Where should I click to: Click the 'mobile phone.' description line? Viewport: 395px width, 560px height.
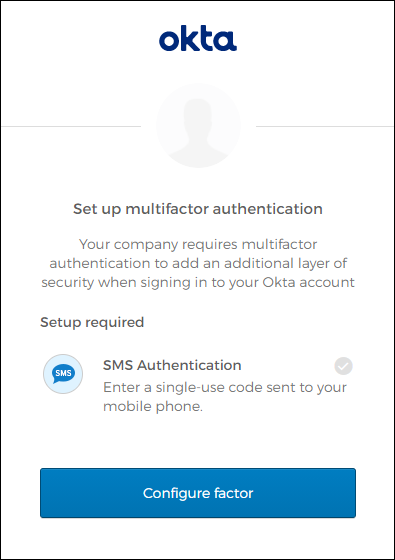(153, 406)
